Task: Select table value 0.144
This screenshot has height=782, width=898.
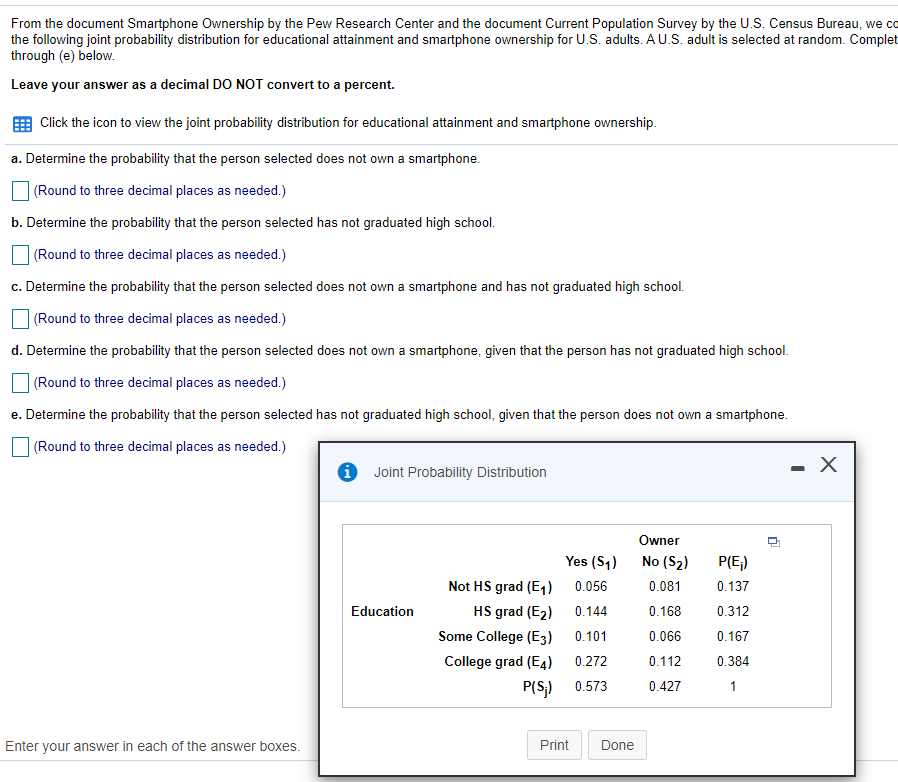Action: [x=591, y=611]
